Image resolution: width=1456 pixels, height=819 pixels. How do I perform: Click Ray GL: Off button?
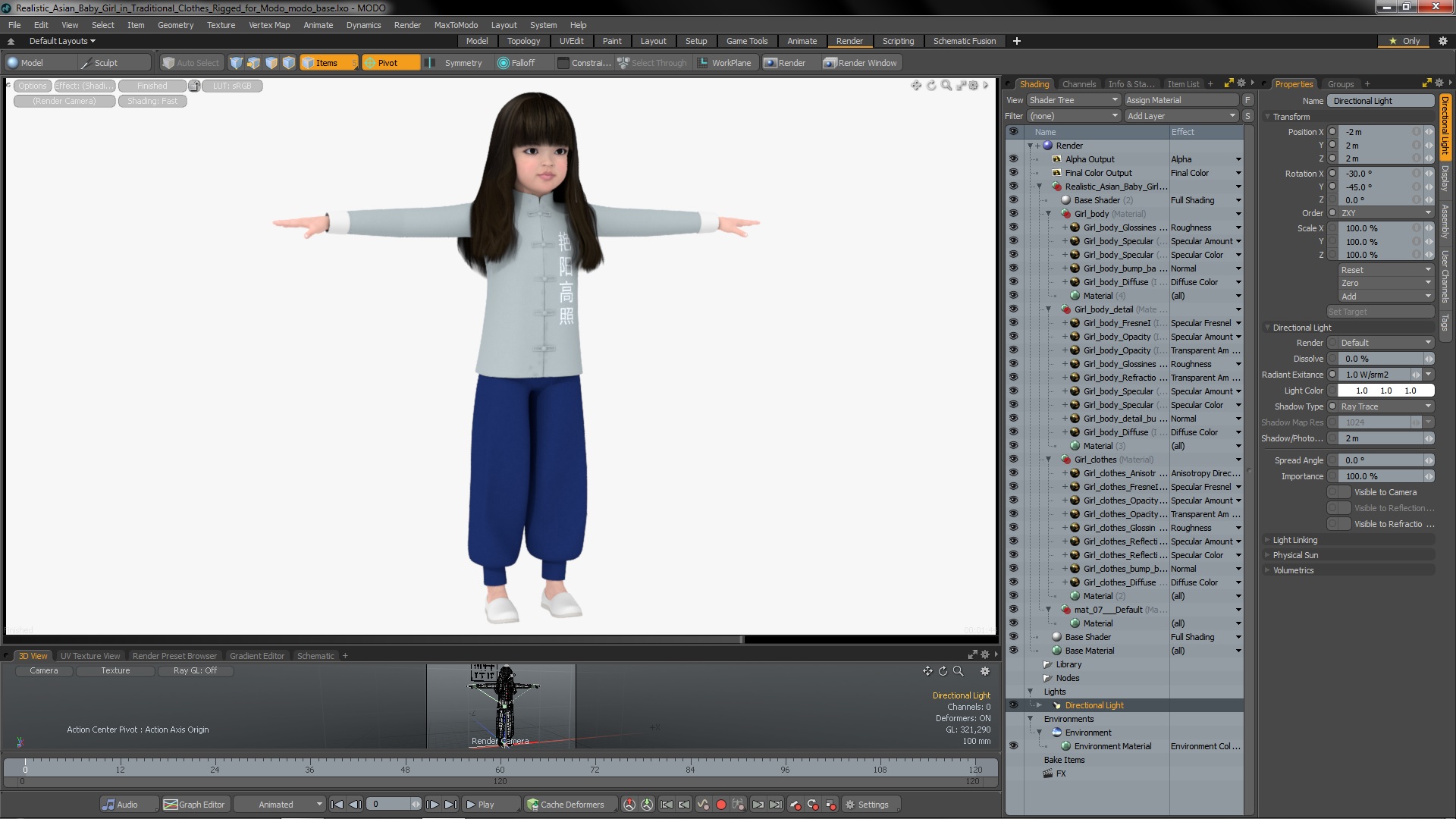195,670
